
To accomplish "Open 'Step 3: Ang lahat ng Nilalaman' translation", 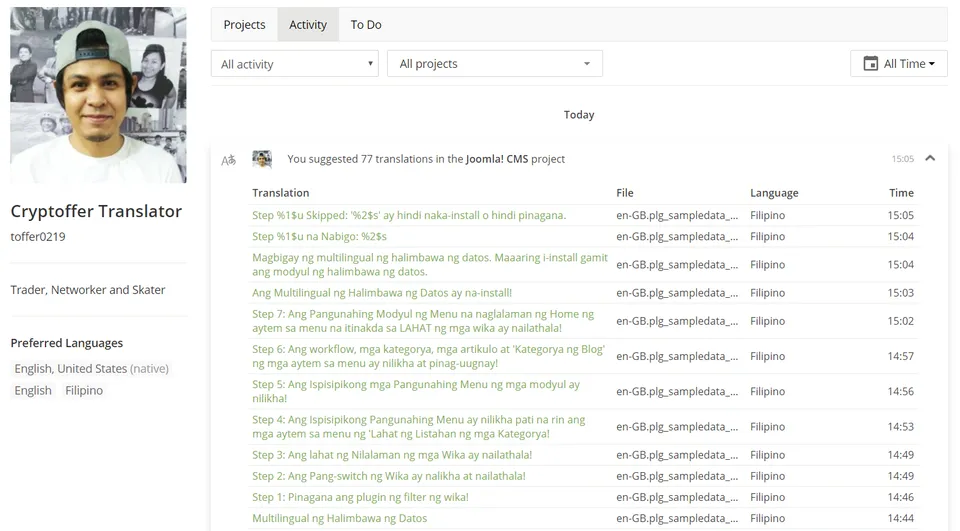I will pos(392,455).
